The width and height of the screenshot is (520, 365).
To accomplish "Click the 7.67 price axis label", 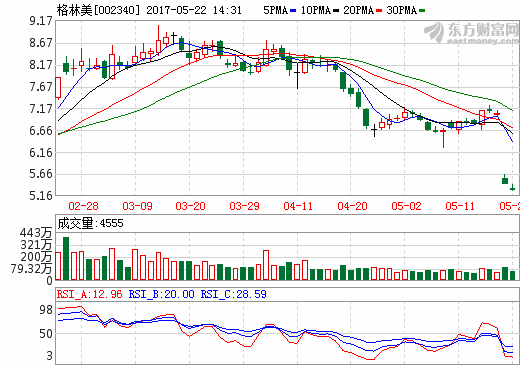I will (x=41, y=87).
